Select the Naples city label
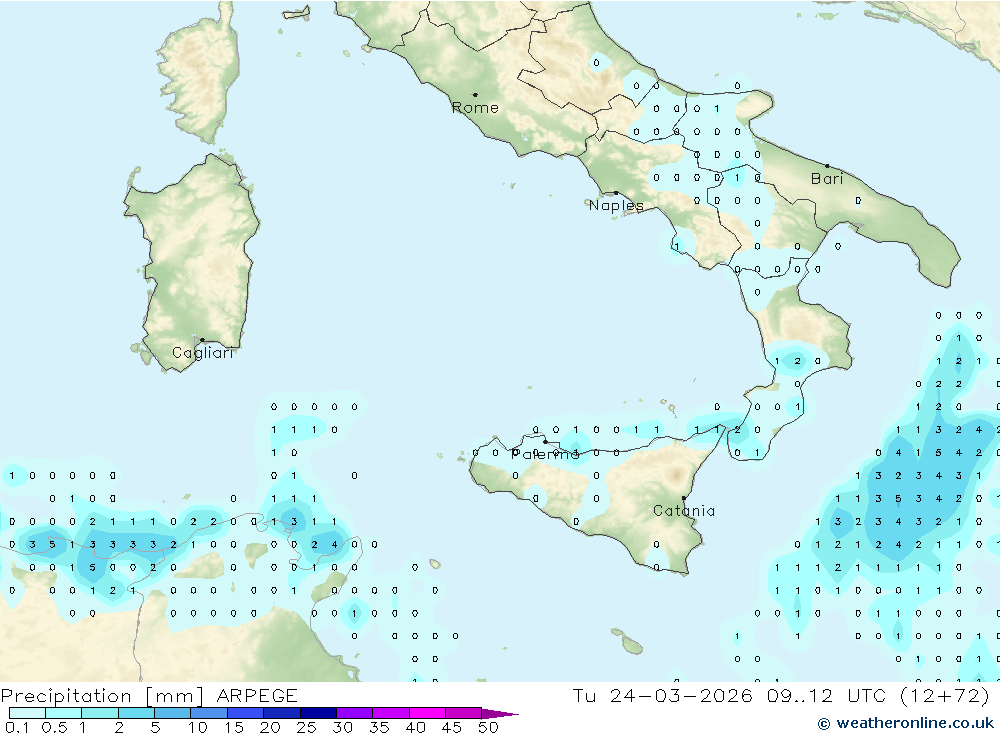 click(616, 205)
